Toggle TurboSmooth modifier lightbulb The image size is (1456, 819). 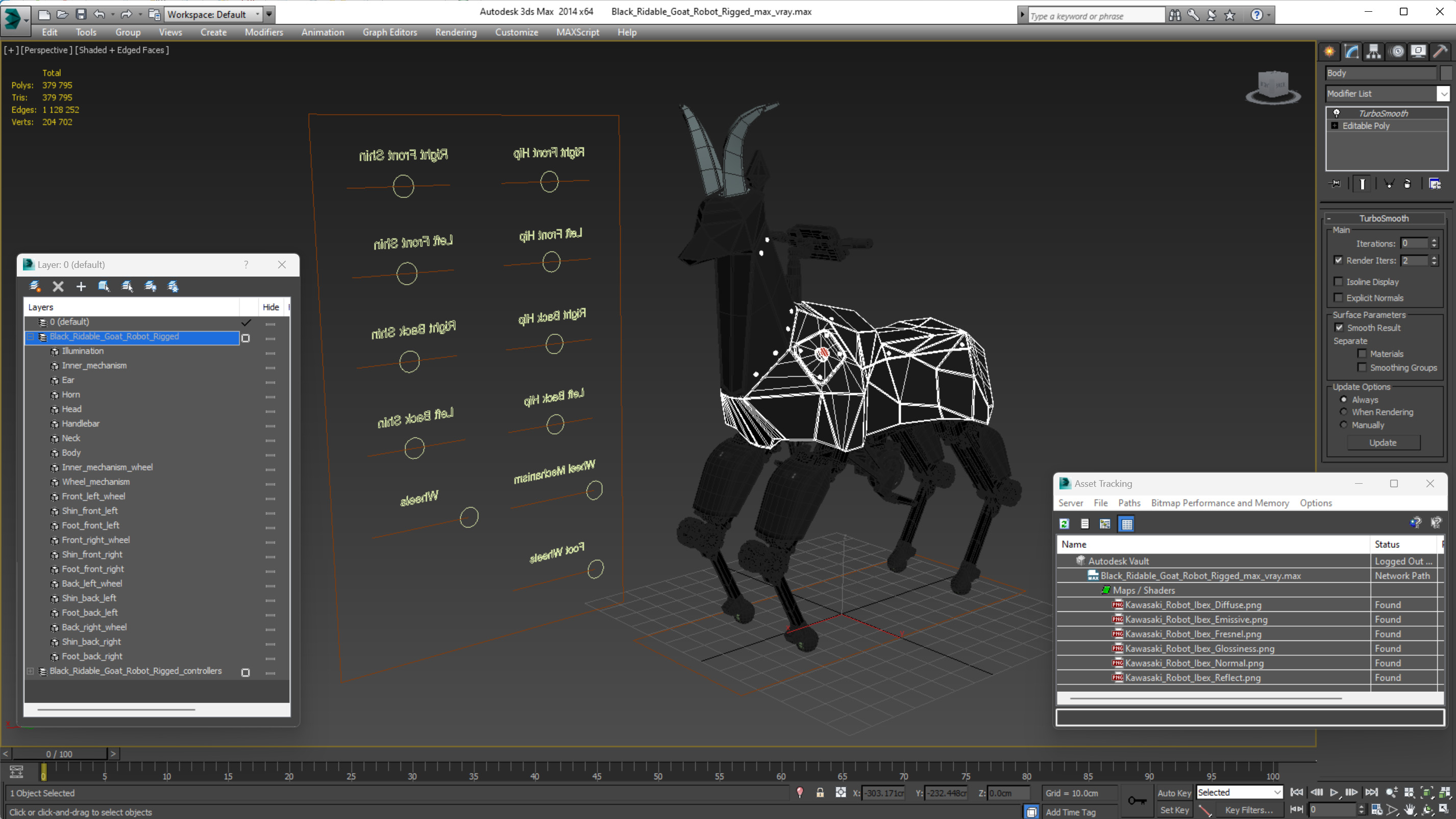(1336, 113)
